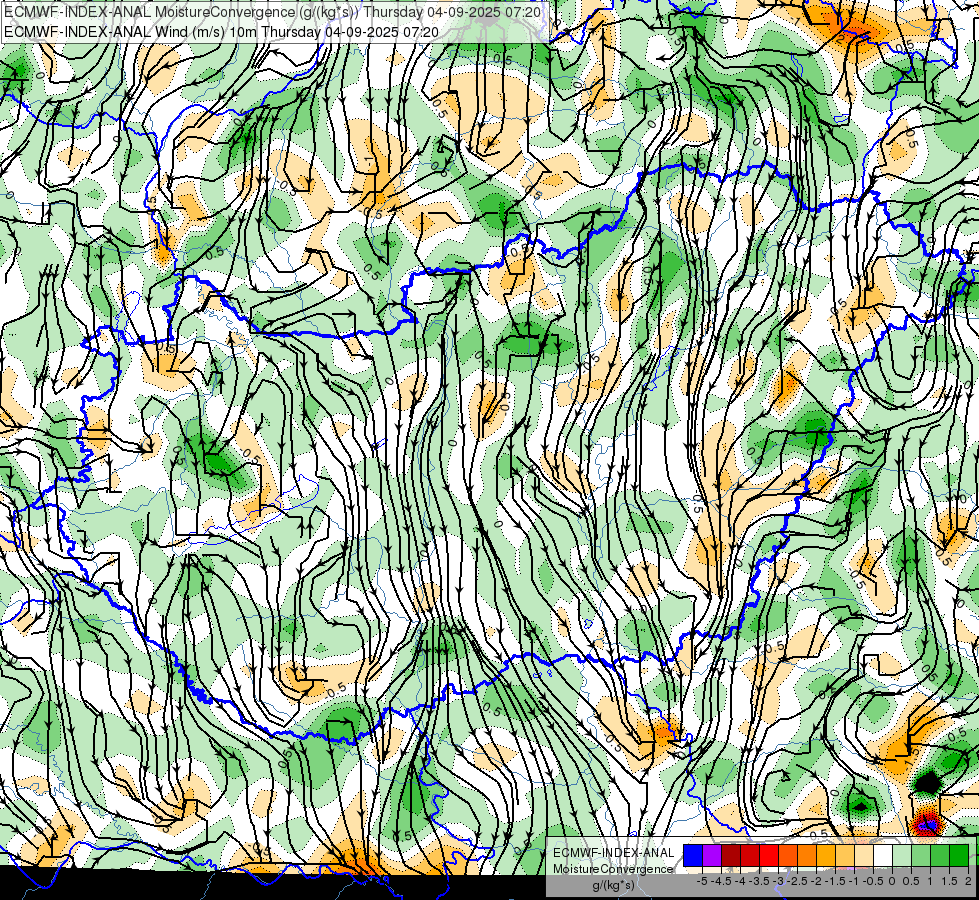Click the pale peach swatch between -1 and -0.5
Screen dimensions: 979x900
pos(864,856)
